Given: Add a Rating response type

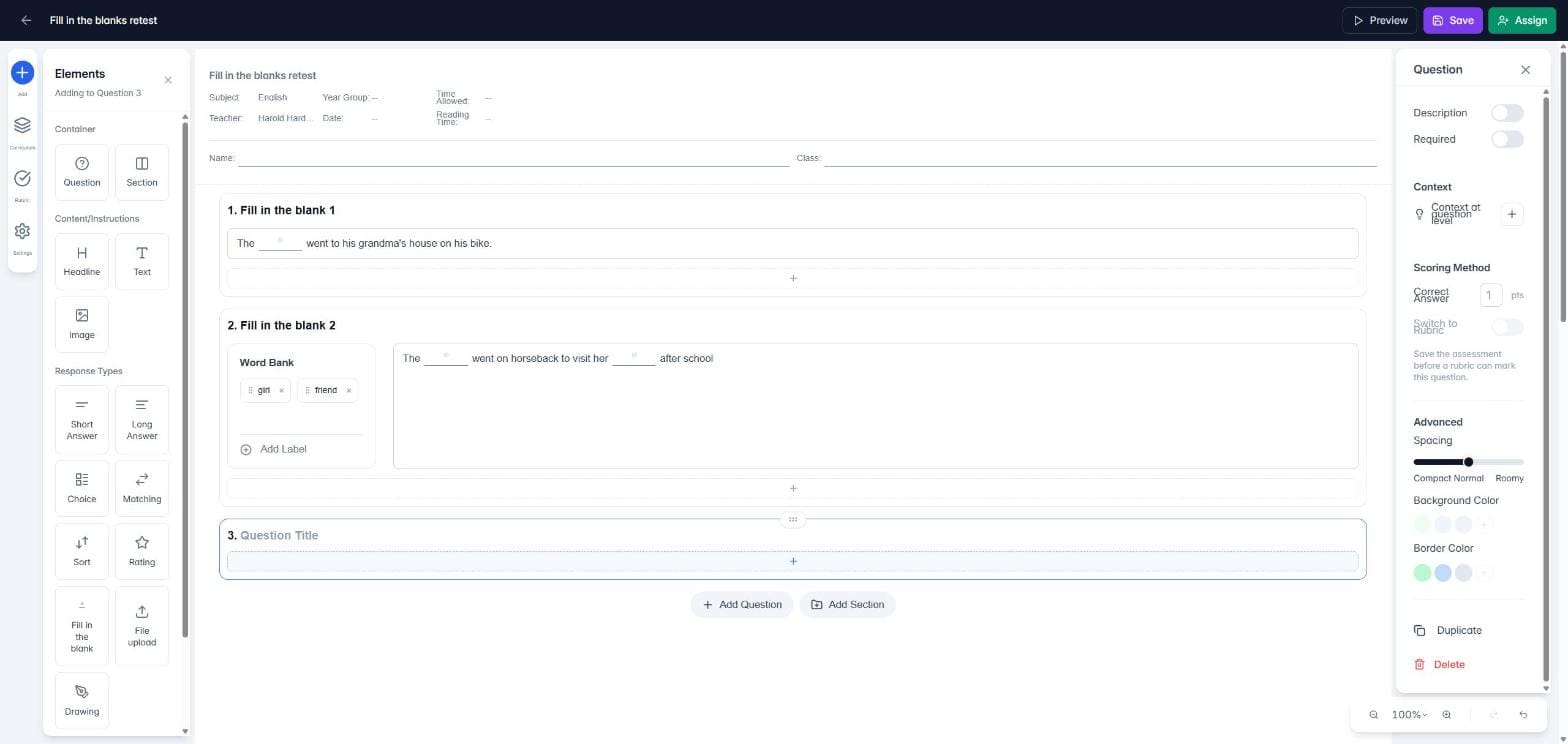Looking at the screenshot, I should pyautogui.click(x=142, y=551).
